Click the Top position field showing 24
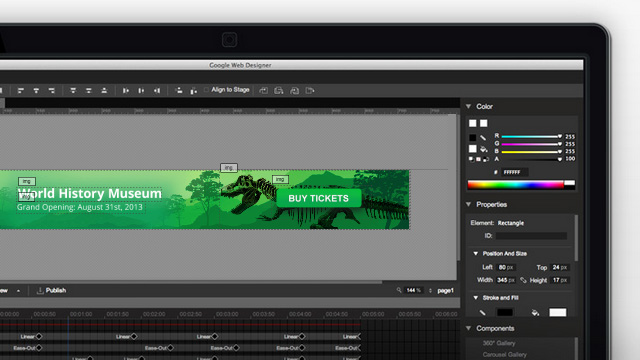The width and height of the screenshot is (640, 360). point(560,267)
